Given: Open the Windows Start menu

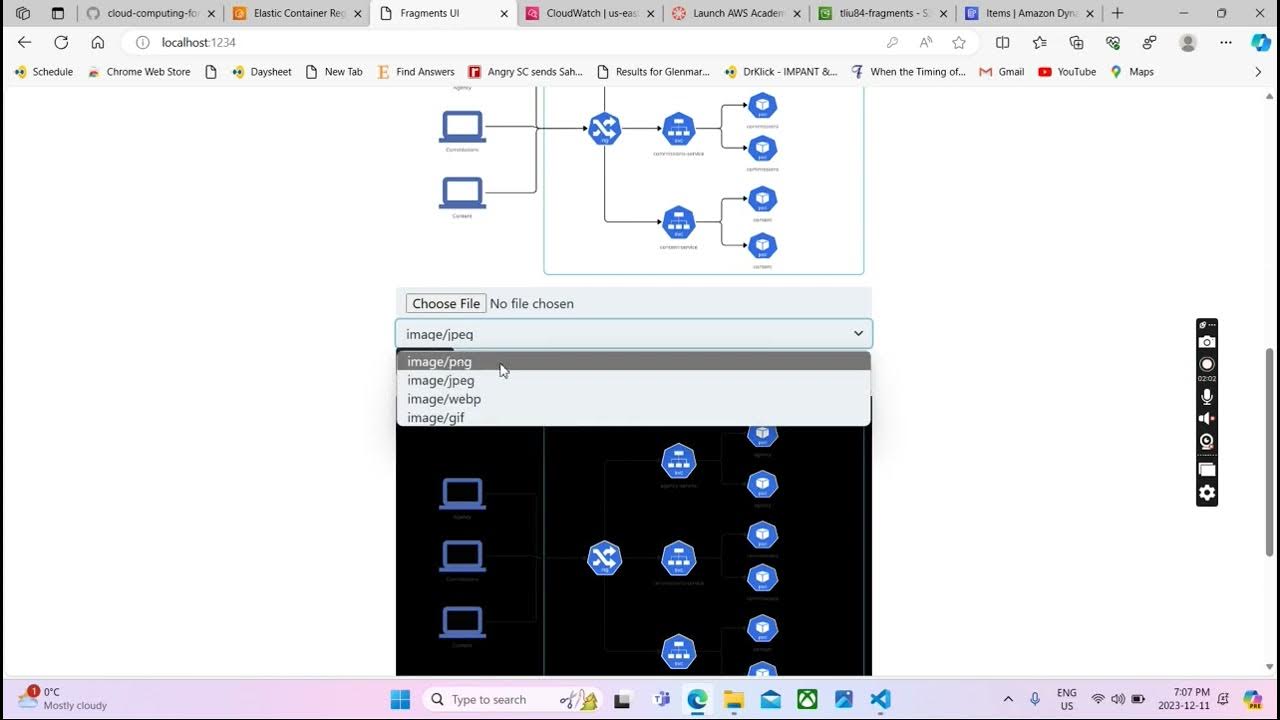Looking at the screenshot, I should click(400, 699).
